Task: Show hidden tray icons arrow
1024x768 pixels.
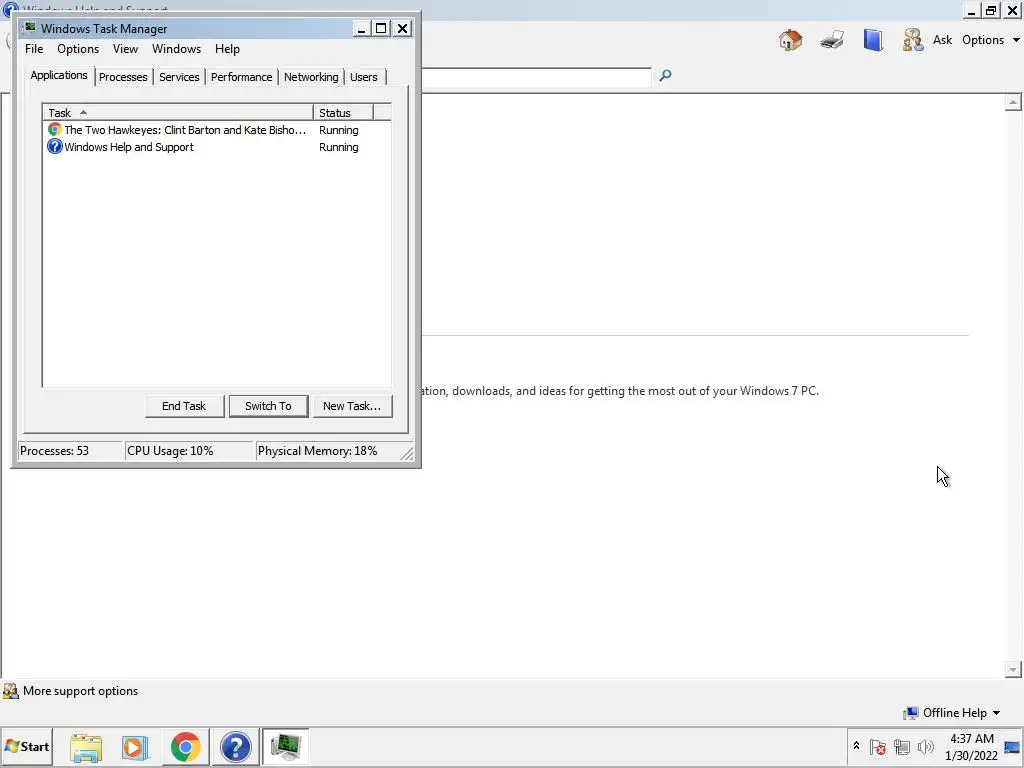Action: pos(856,746)
